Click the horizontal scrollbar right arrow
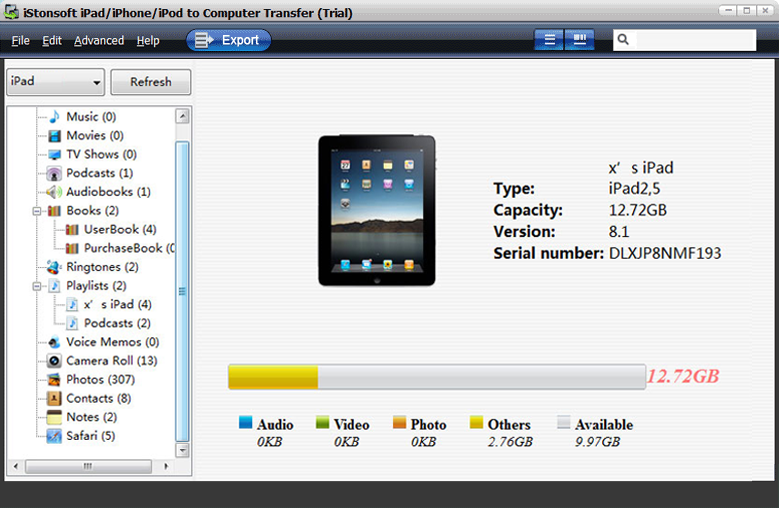This screenshot has width=780, height=513. (166, 466)
